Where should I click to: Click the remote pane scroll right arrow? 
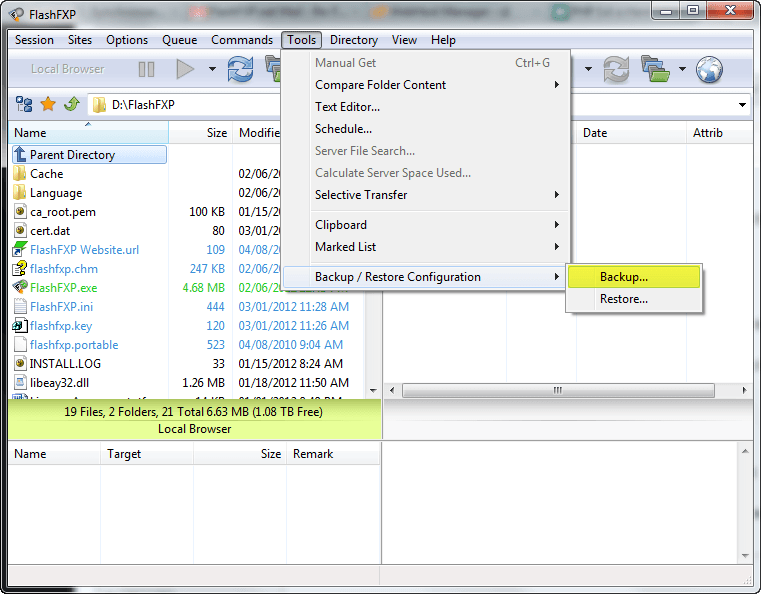(x=744, y=390)
